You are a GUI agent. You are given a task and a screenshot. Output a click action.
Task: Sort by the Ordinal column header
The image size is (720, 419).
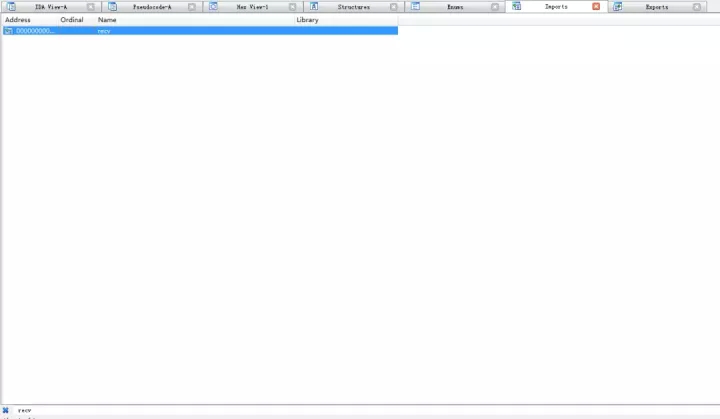(x=72, y=20)
